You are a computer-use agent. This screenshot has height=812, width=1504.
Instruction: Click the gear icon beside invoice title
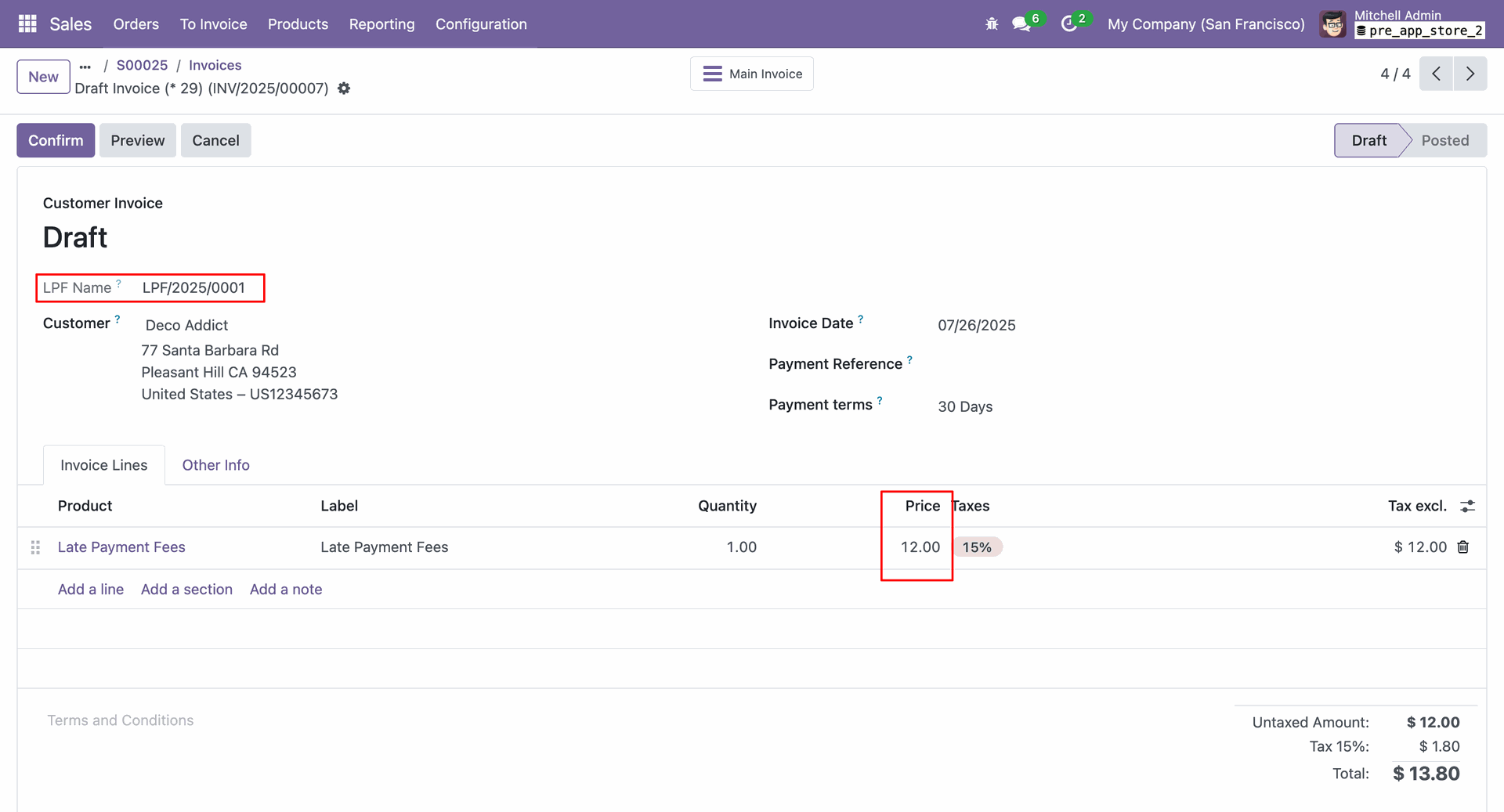(344, 88)
